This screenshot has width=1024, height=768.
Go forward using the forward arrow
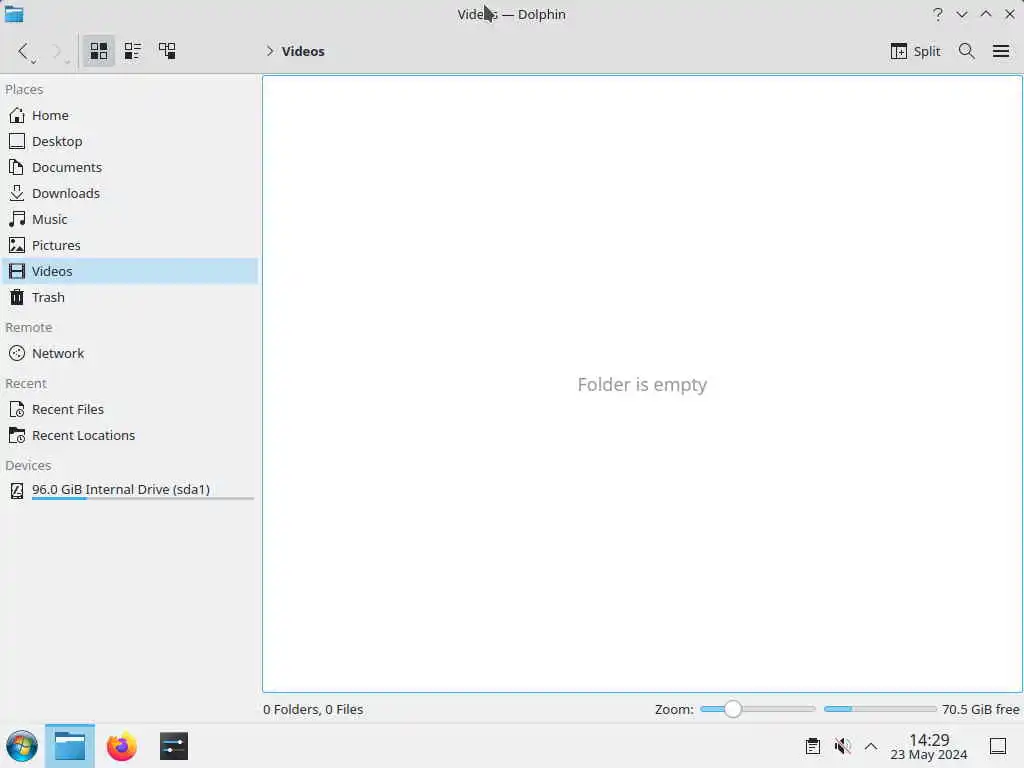(57, 51)
